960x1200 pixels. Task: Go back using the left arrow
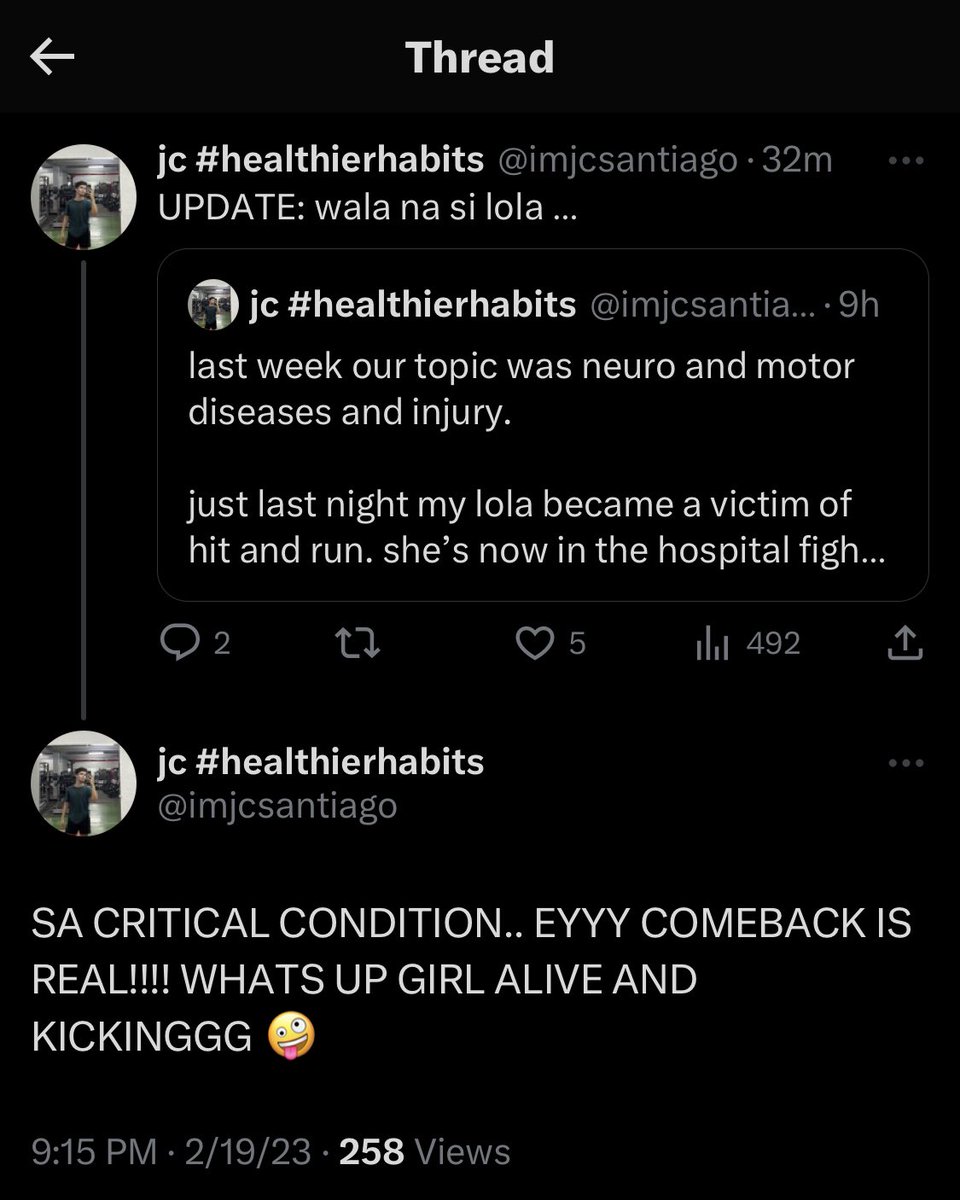[x=53, y=58]
